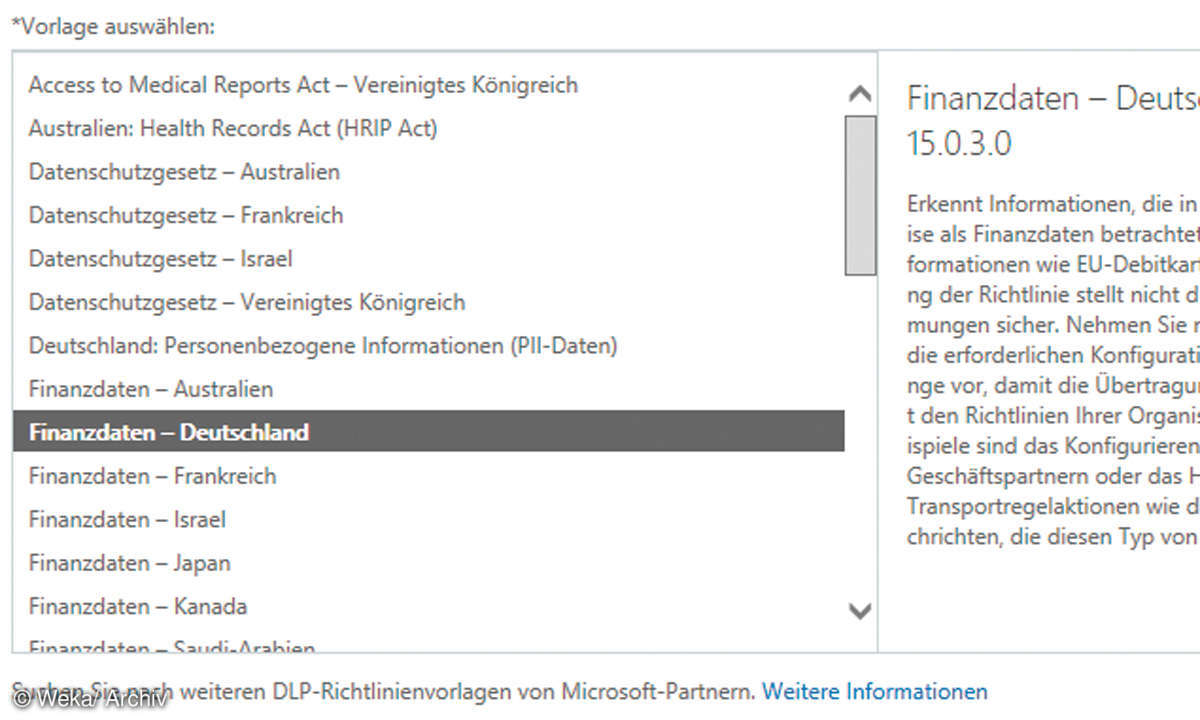1200x720 pixels.
Task: Select Australien: Health Records Act (HRIP Act)
Action: pos(233,128)
